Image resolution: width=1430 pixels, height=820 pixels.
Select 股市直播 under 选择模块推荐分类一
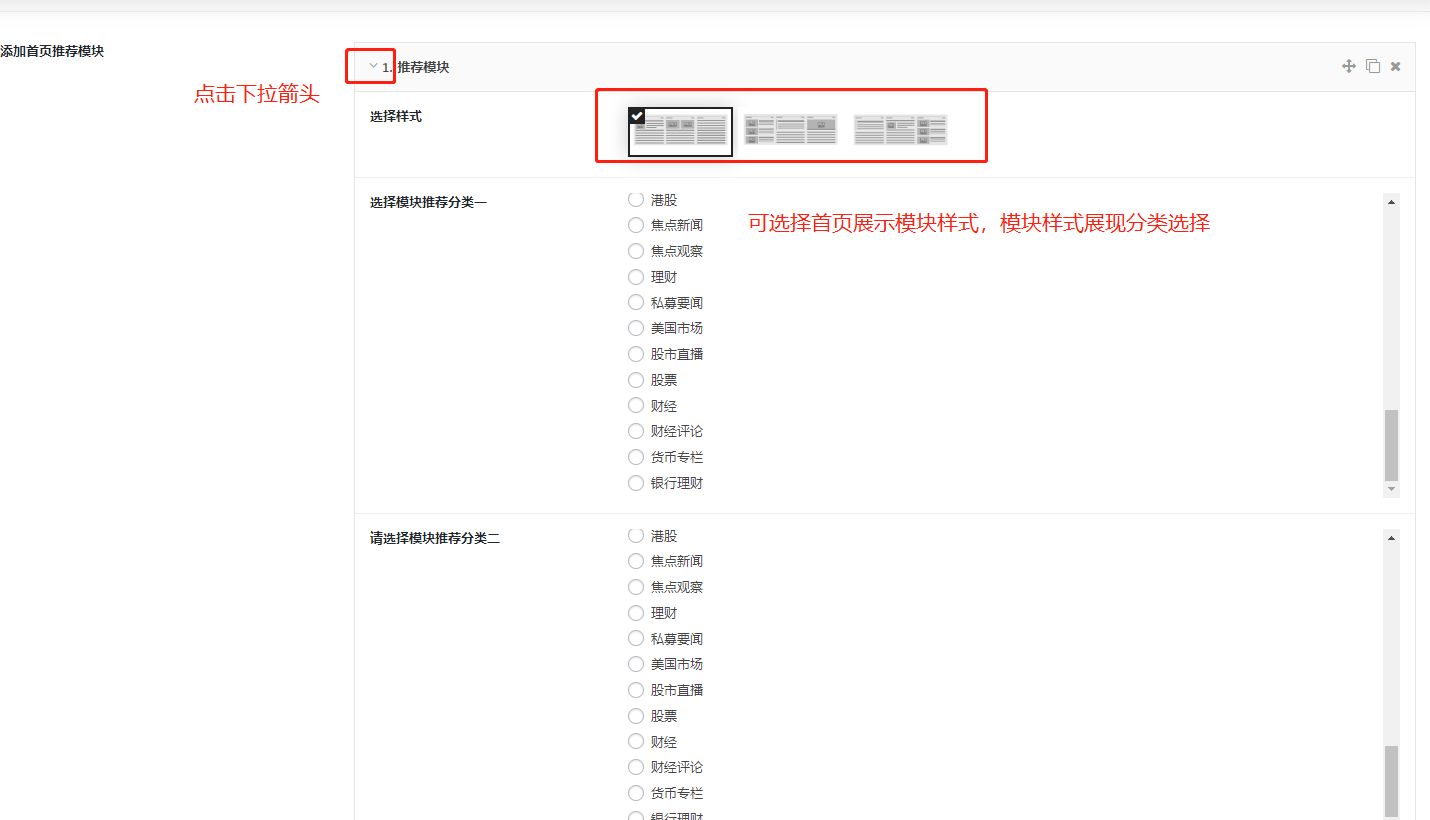[x=636, y=354]
